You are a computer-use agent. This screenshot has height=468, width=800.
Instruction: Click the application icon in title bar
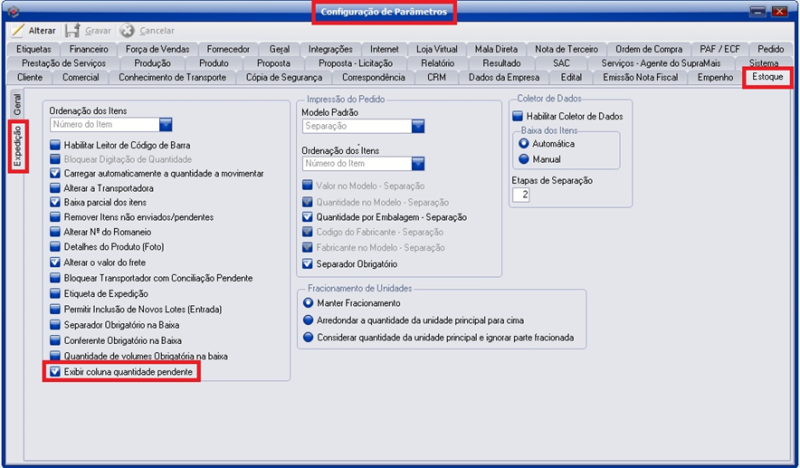click(13, 11)
